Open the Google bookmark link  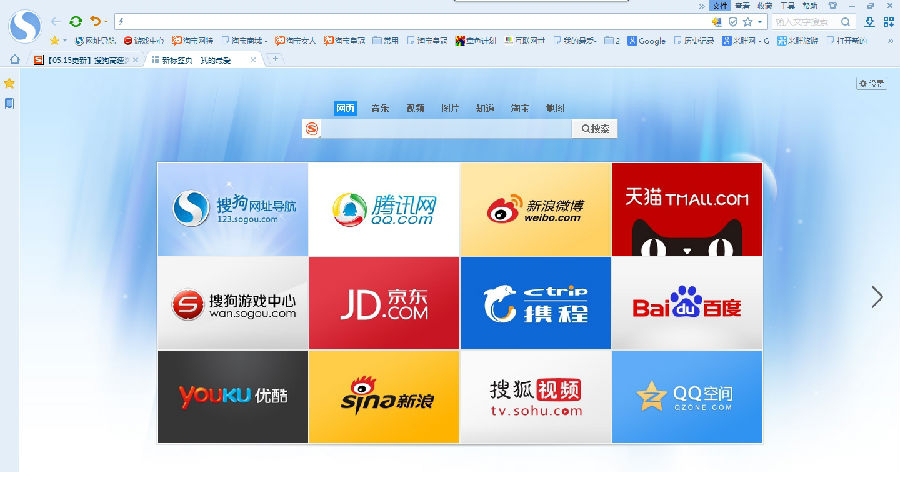tap(647, 41)
